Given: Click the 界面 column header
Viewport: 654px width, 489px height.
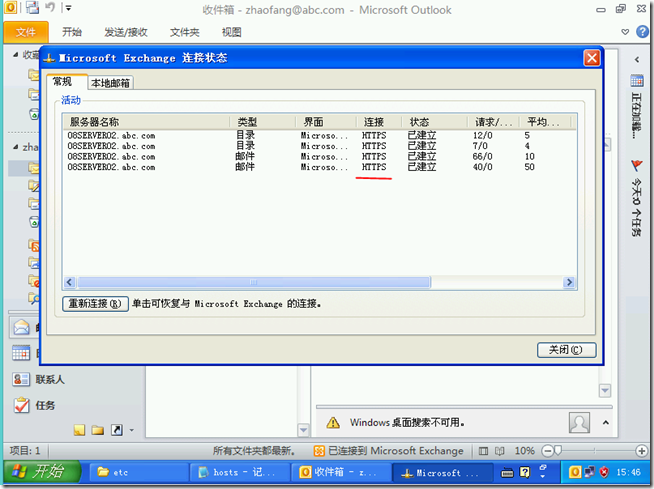Looking at the screenshot, I should [x=326, y=122].
